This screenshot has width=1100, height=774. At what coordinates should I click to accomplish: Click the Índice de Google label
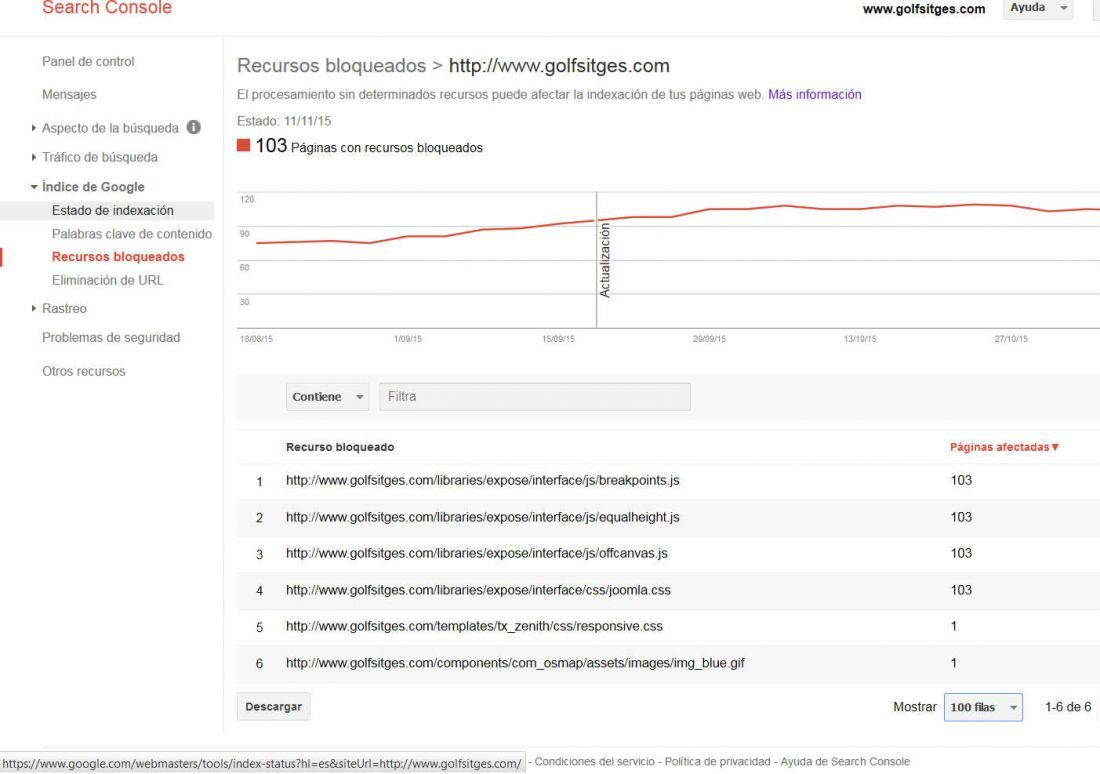[93, 187]
